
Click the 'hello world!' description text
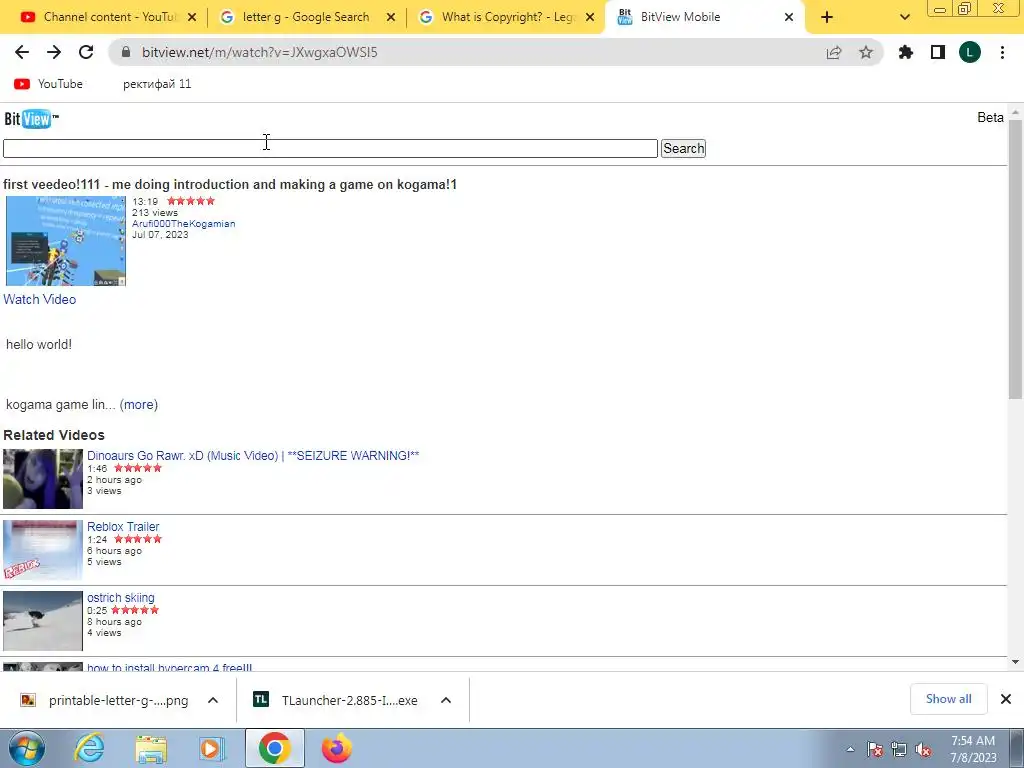[39, 344]
